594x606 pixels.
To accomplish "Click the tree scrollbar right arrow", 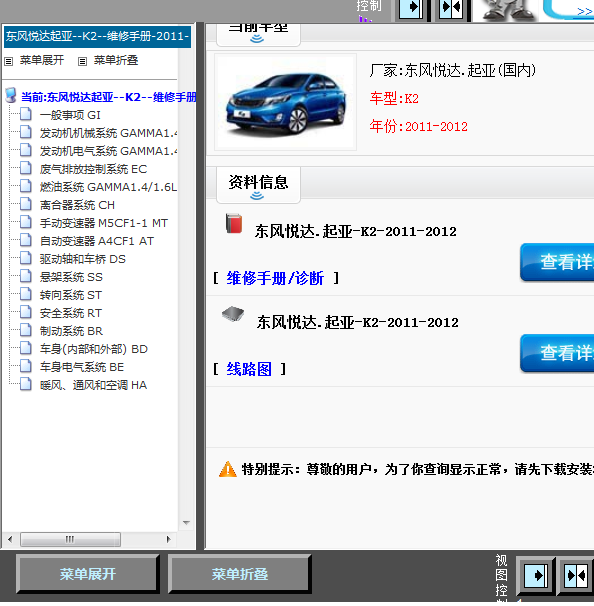I will pyautogui.click(x=168, y=539).
